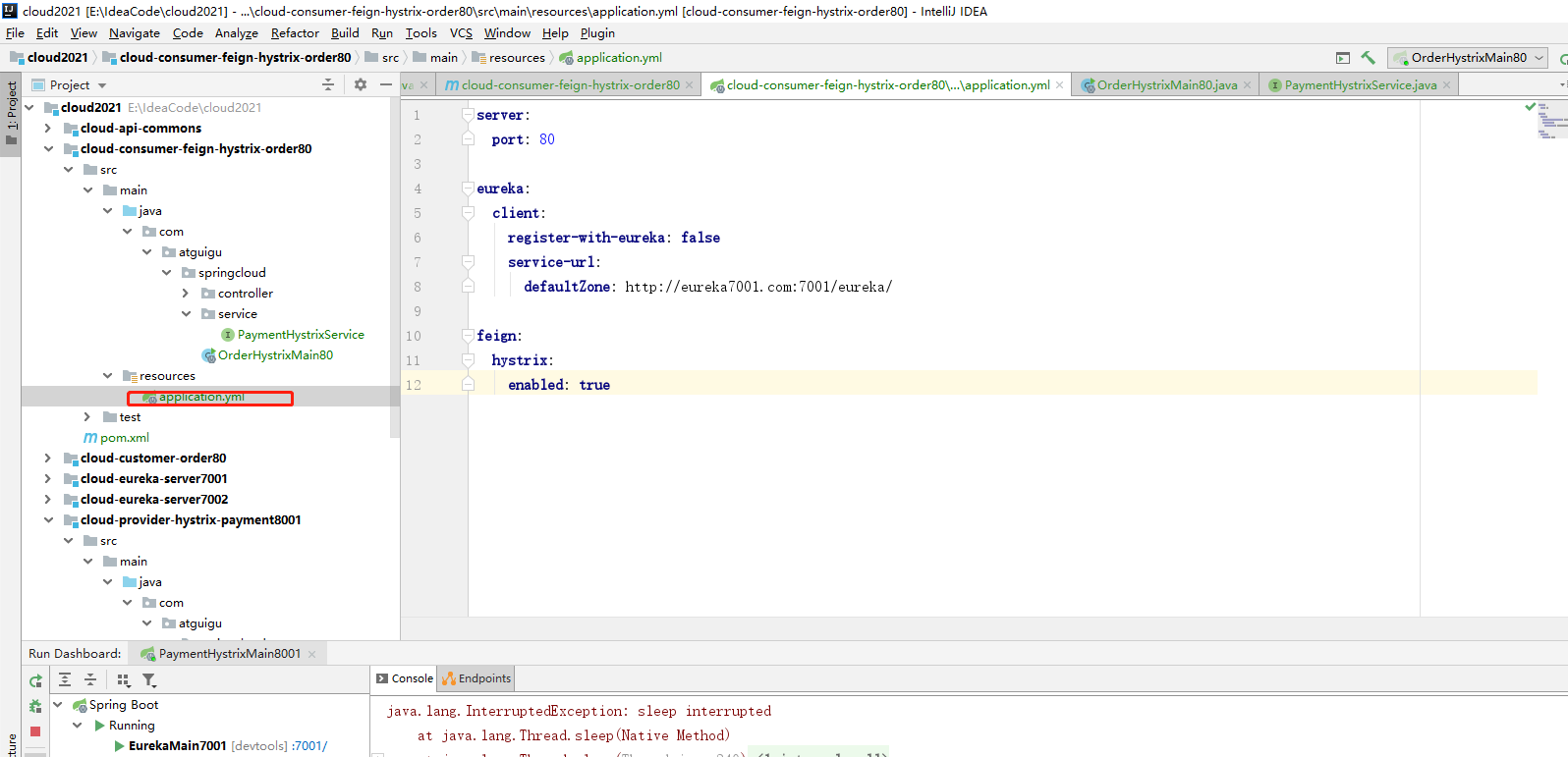Image resolution: width=1568 pixels, height=757 pixels.
Task: Click the green inspection checkmark in editor
Action: coord(1530,106)
